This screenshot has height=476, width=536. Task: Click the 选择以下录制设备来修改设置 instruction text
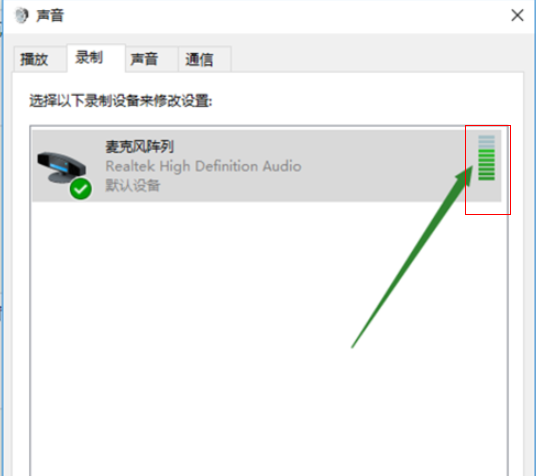121,101
